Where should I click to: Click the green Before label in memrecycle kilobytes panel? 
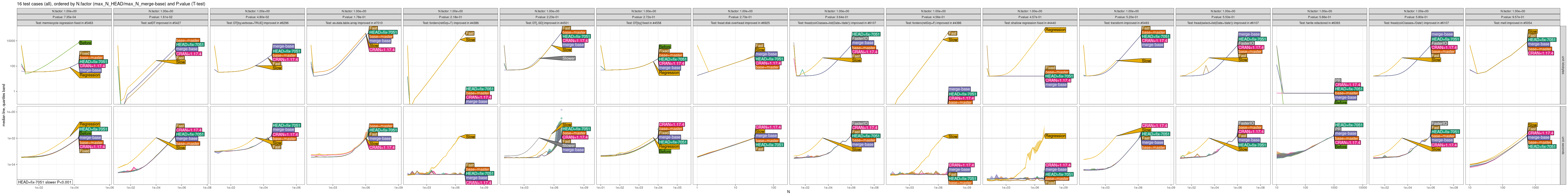click(85, 43)
